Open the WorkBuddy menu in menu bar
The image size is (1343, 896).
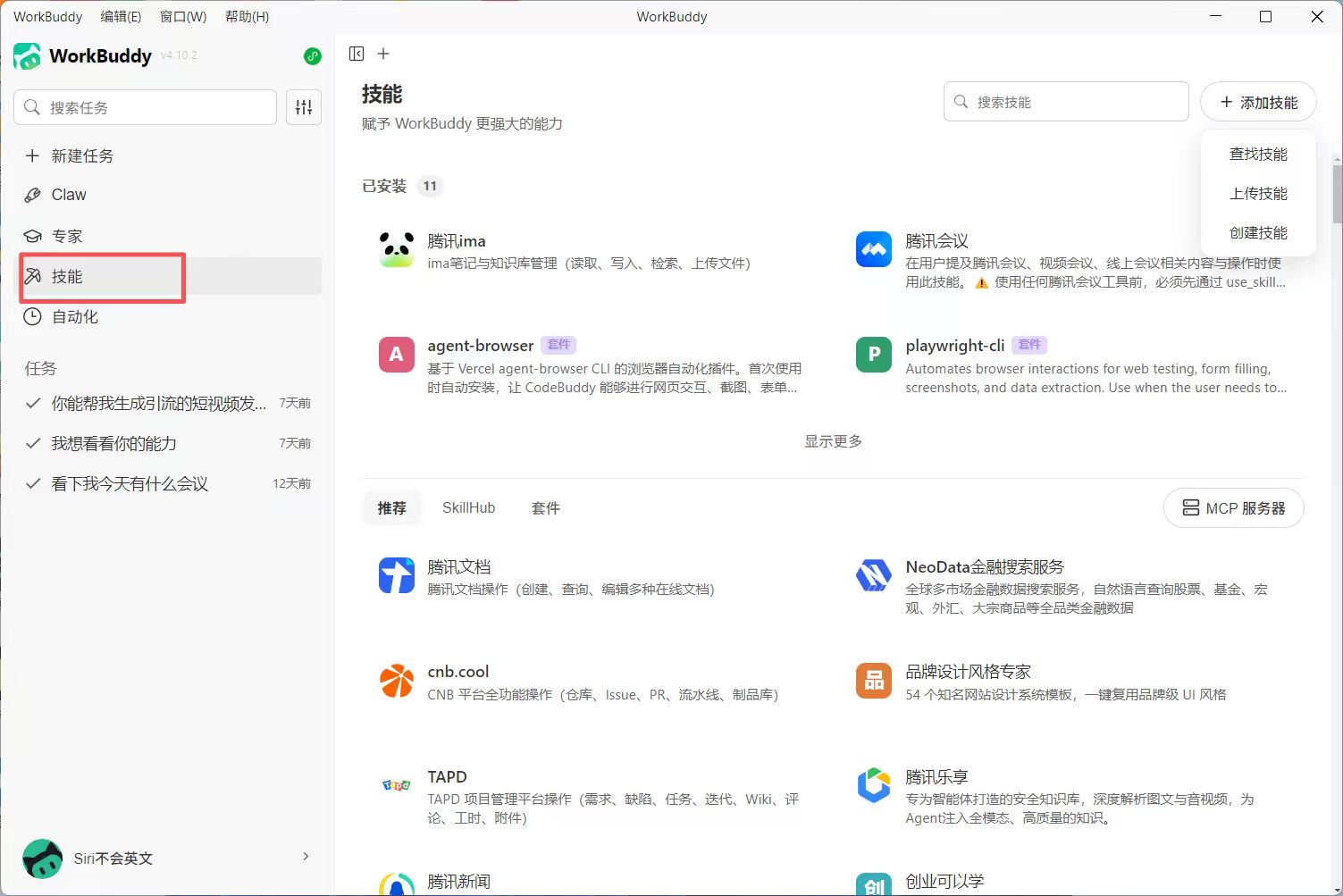coord(47,16)
